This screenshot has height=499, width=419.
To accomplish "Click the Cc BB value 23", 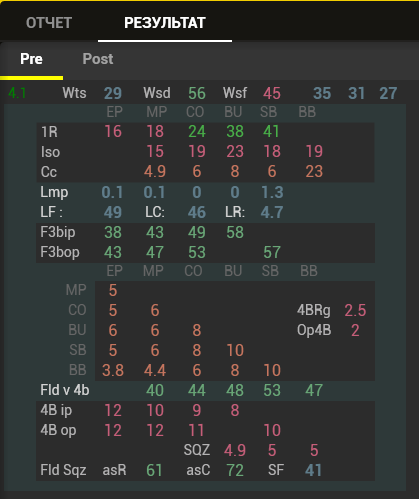I will (x=314, y=172).
